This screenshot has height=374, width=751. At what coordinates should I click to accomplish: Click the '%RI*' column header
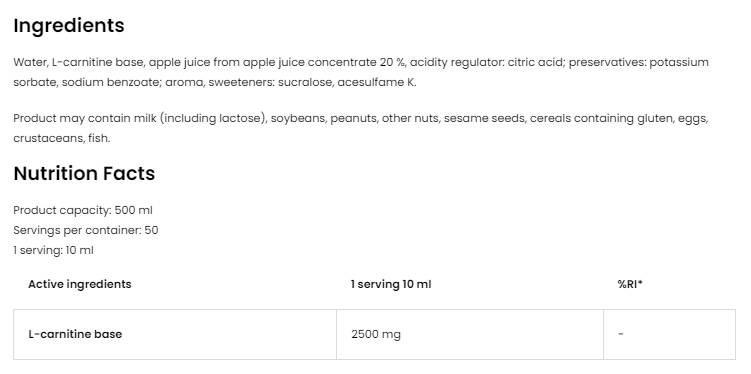[x=630, y=284]
